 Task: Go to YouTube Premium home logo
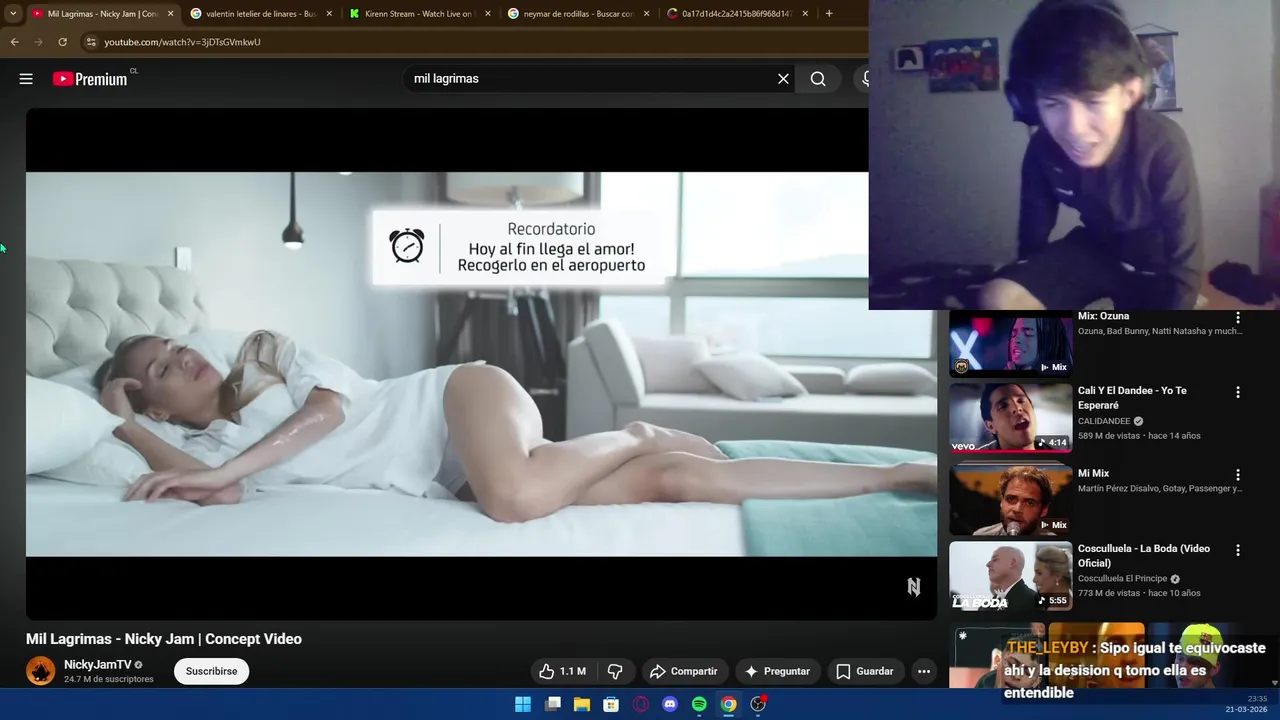tap(90, 79)
